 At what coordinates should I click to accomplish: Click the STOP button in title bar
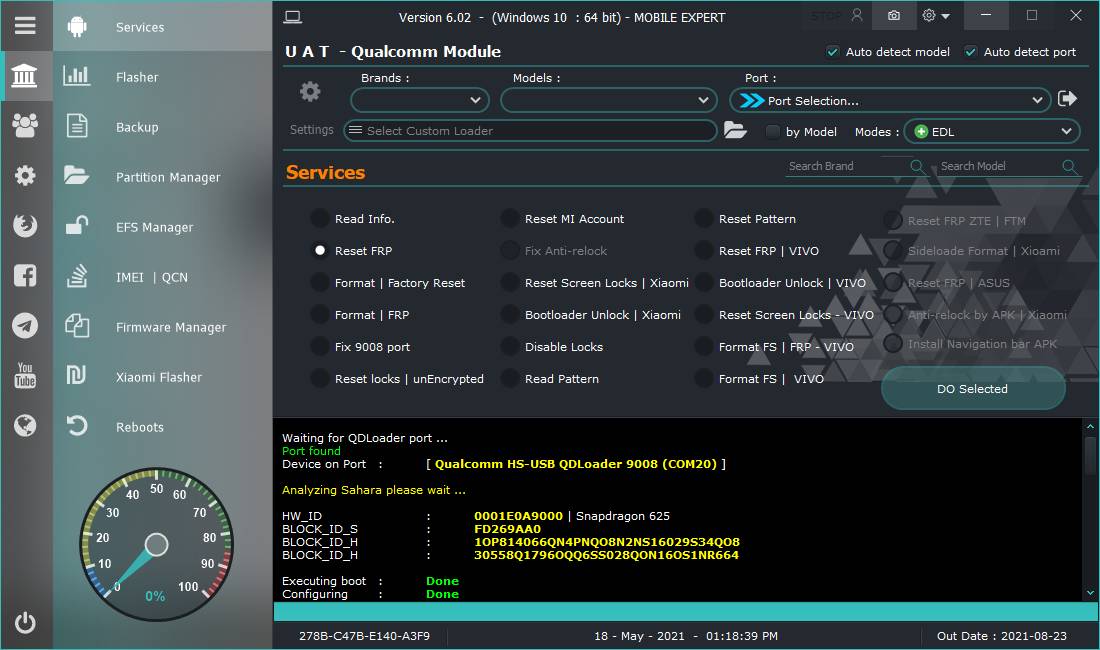click(826, 15)
